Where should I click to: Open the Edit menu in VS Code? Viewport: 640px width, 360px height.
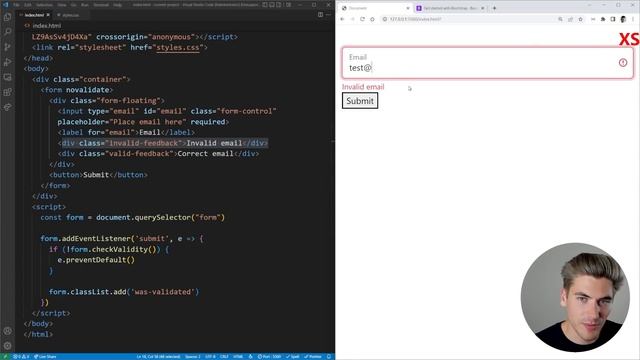click(x=27, y=5)
